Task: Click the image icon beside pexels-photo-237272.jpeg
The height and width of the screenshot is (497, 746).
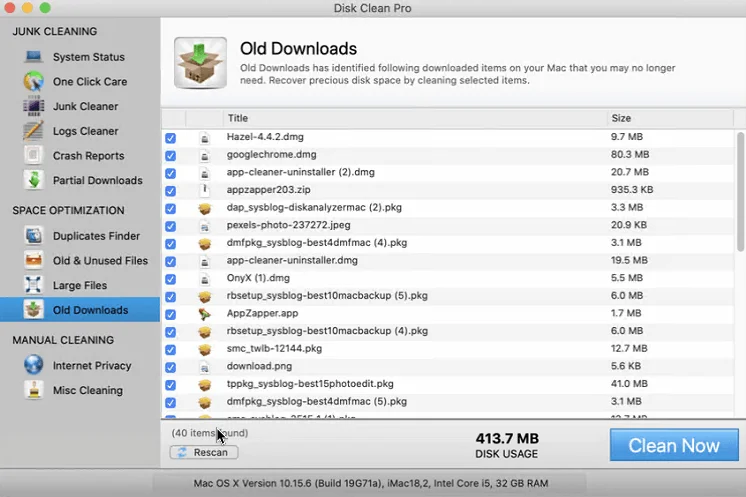Action: pyautogui.click(x=205, y=226)
